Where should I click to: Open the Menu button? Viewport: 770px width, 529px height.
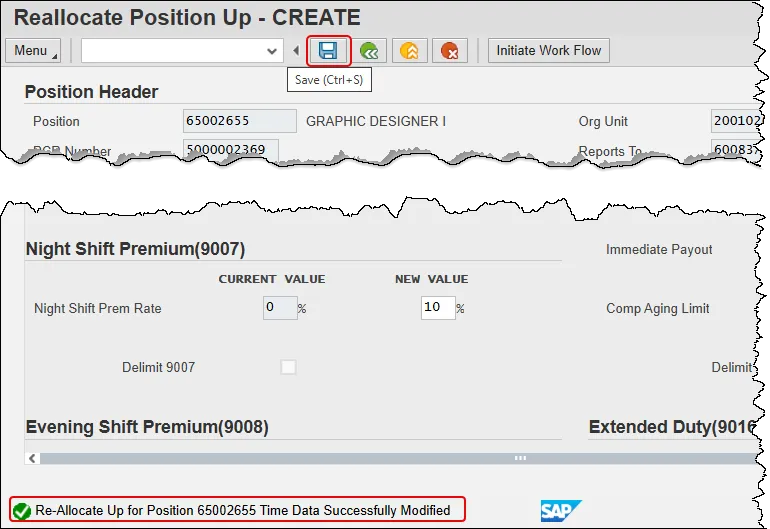(x=33, y=51)
